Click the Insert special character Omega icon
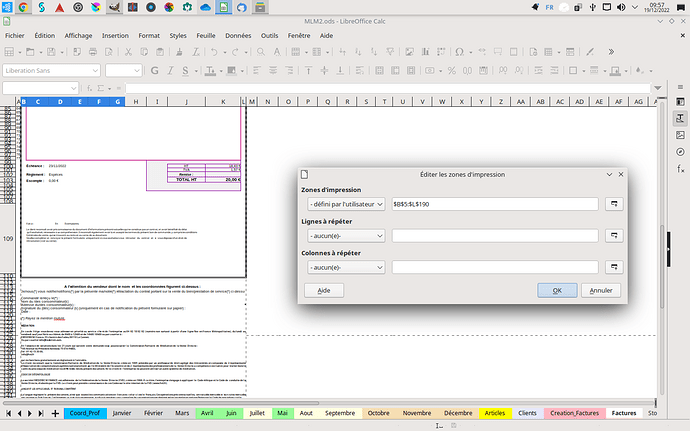Screen dimensions: 690x431 pos(459,52)
